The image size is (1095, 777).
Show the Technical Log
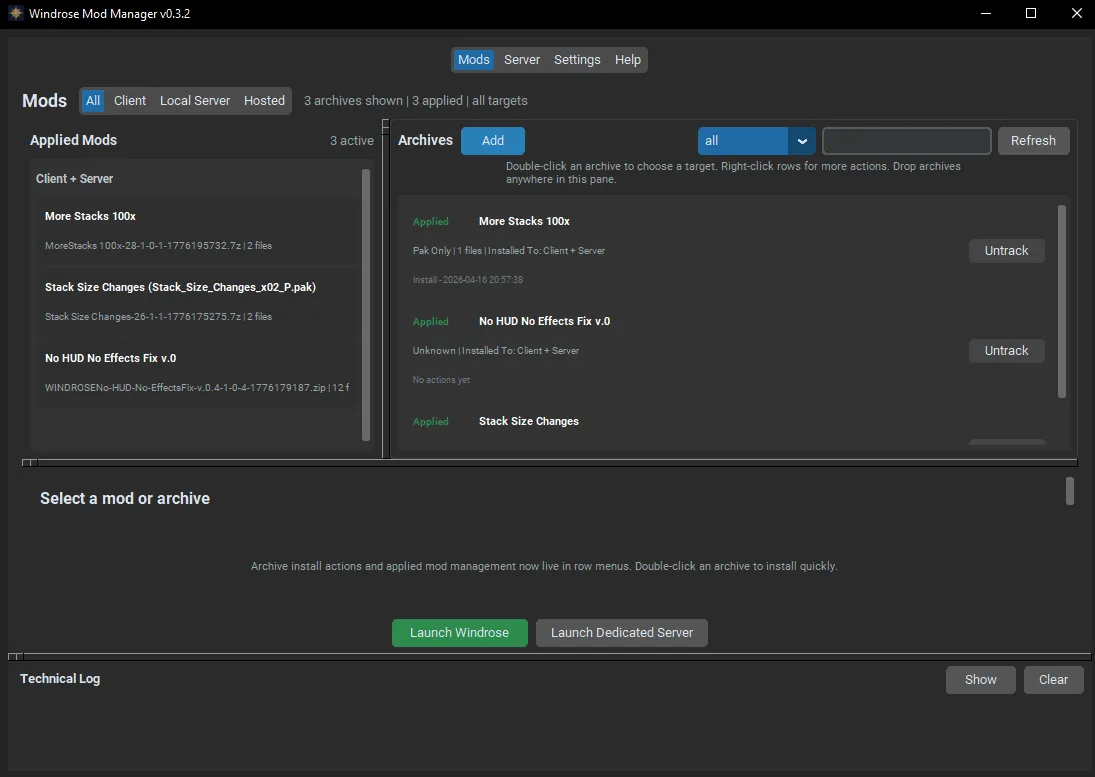point(980,679)
